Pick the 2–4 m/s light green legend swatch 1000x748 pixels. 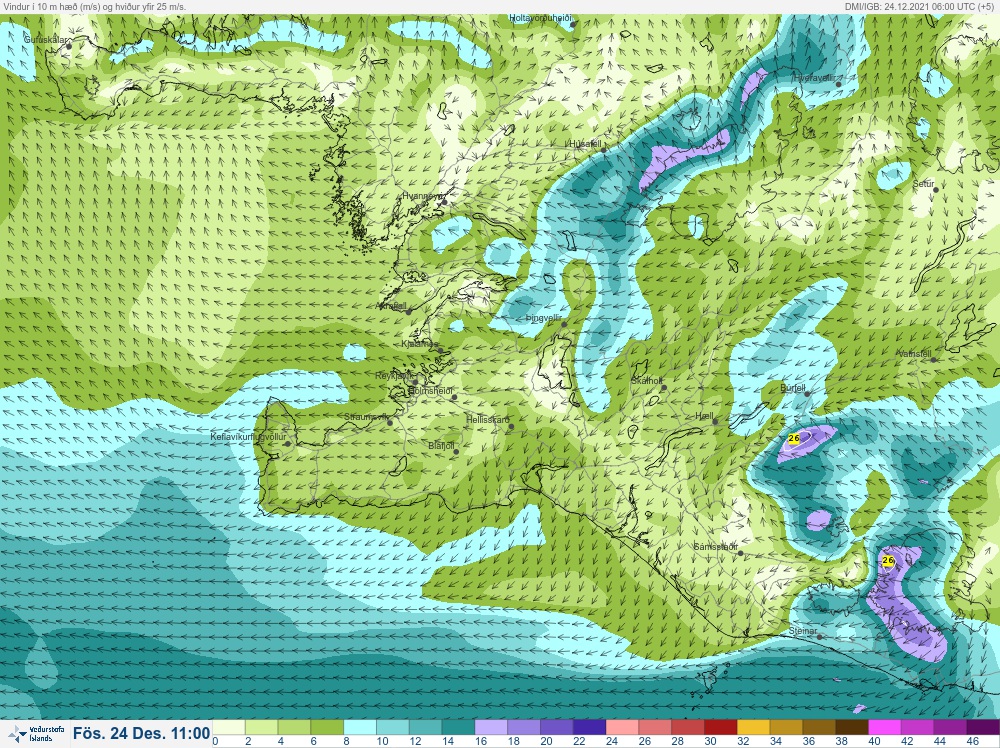261,728
